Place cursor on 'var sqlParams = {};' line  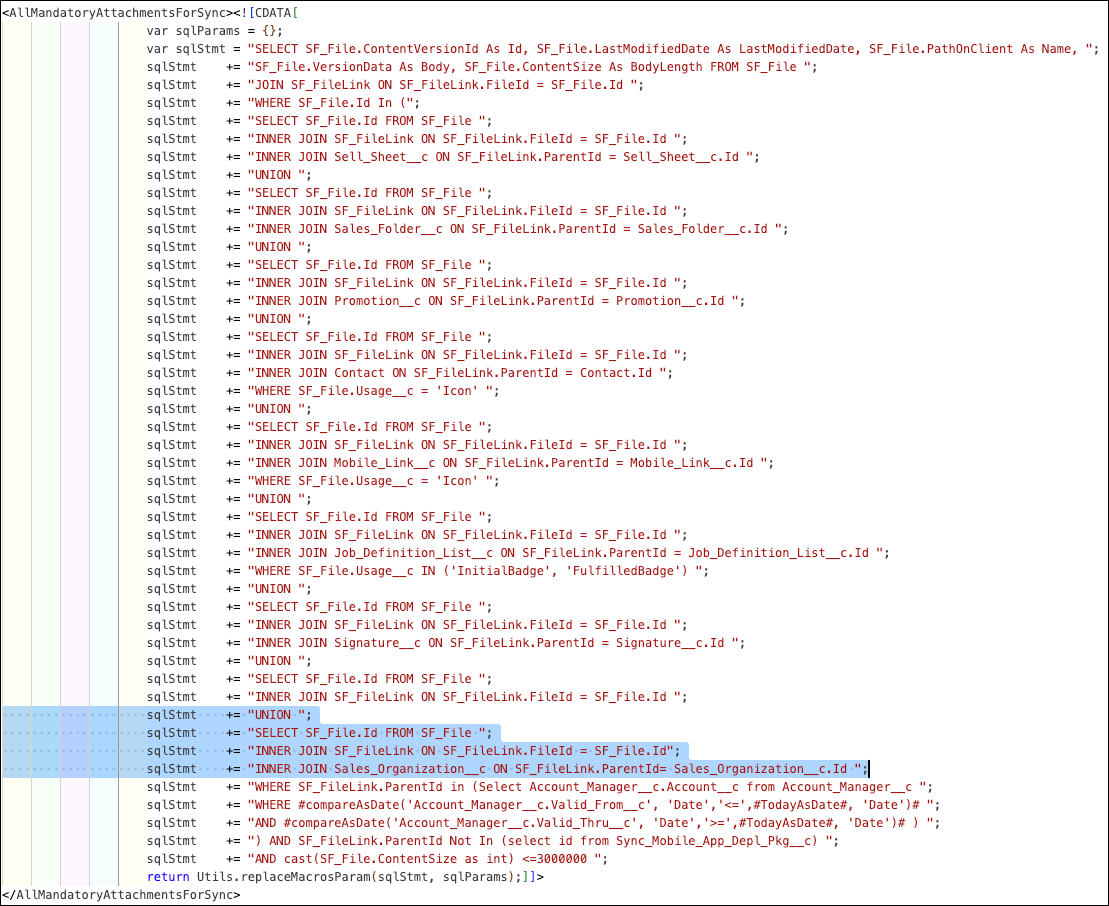click(x=214, y=31)
